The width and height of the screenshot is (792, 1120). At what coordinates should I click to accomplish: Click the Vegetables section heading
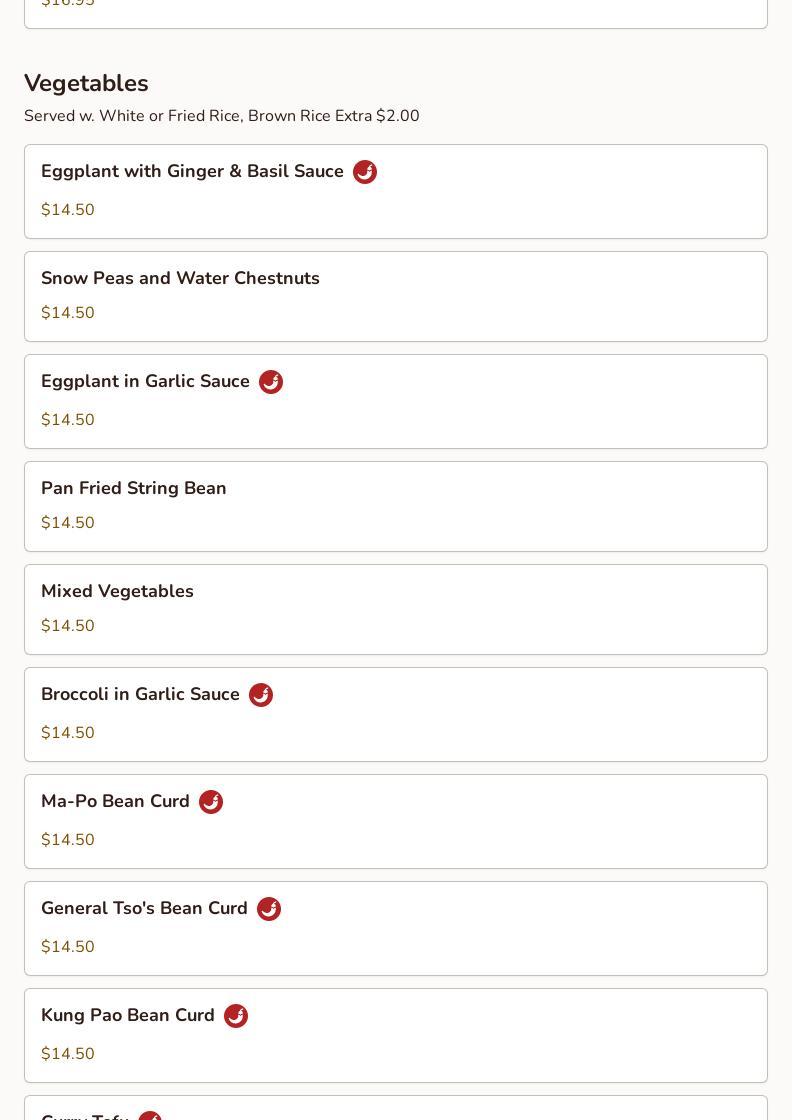pos(86,83)
